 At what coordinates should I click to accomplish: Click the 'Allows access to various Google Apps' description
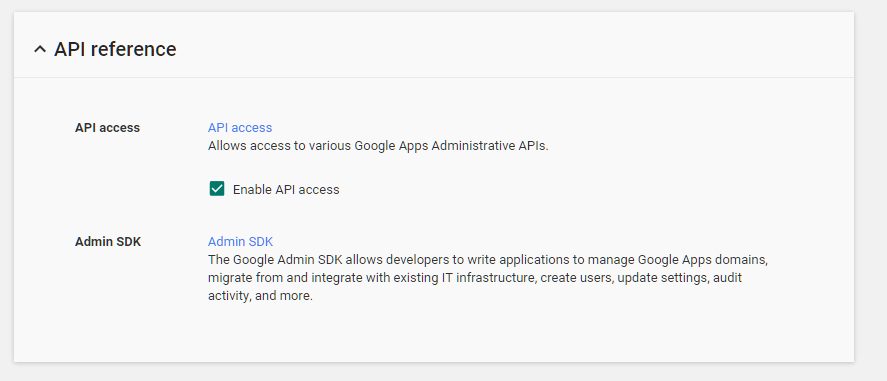[378, 146]
